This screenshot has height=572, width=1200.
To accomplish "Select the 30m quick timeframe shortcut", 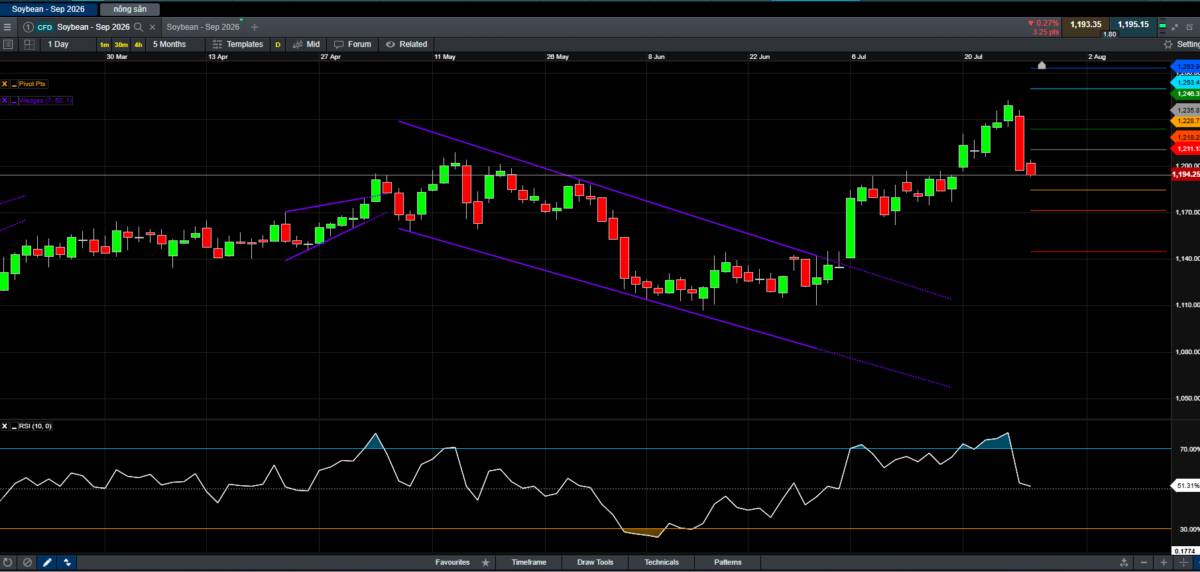I will [x=120, y=44].
